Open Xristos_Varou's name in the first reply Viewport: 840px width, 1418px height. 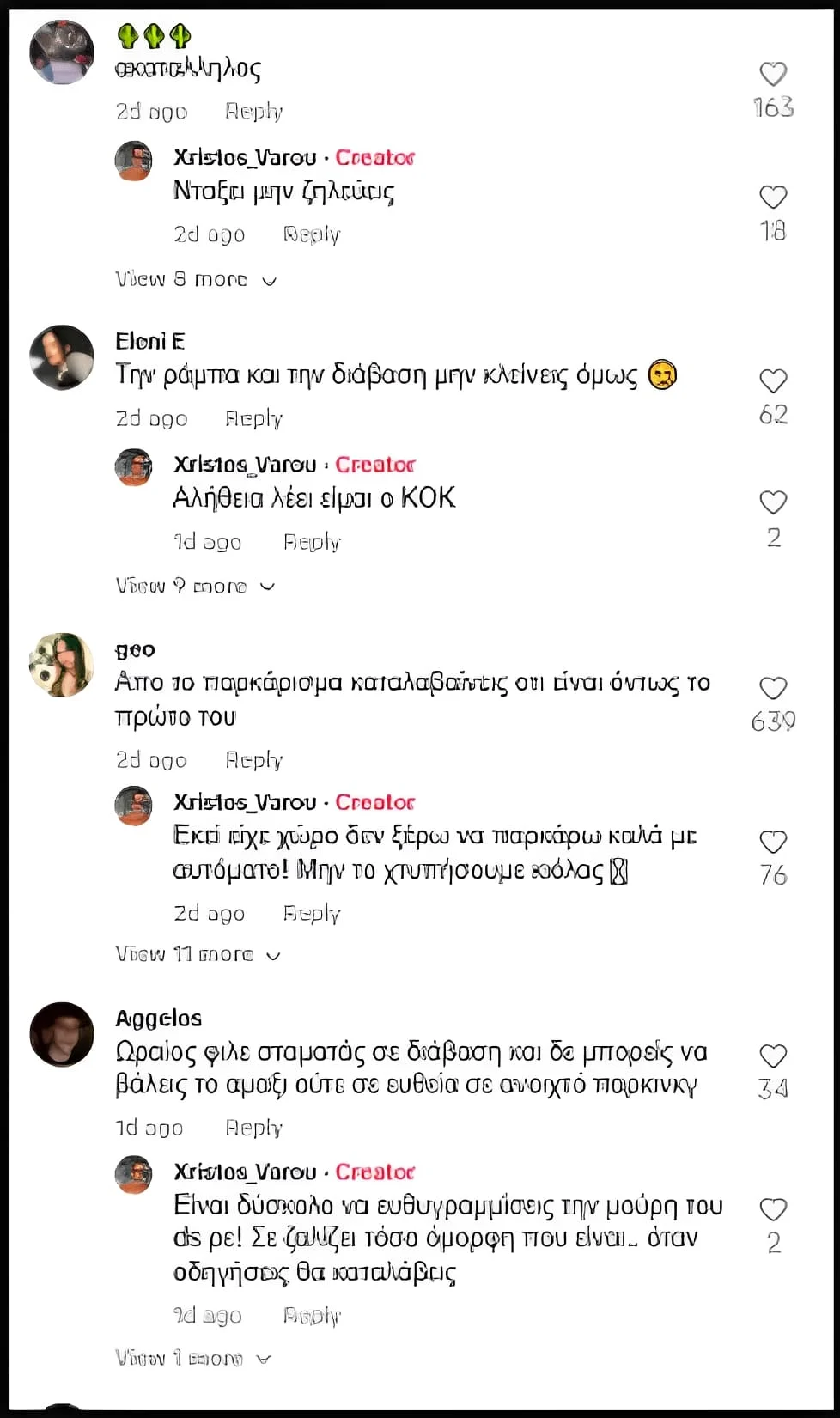click(245, 157)
